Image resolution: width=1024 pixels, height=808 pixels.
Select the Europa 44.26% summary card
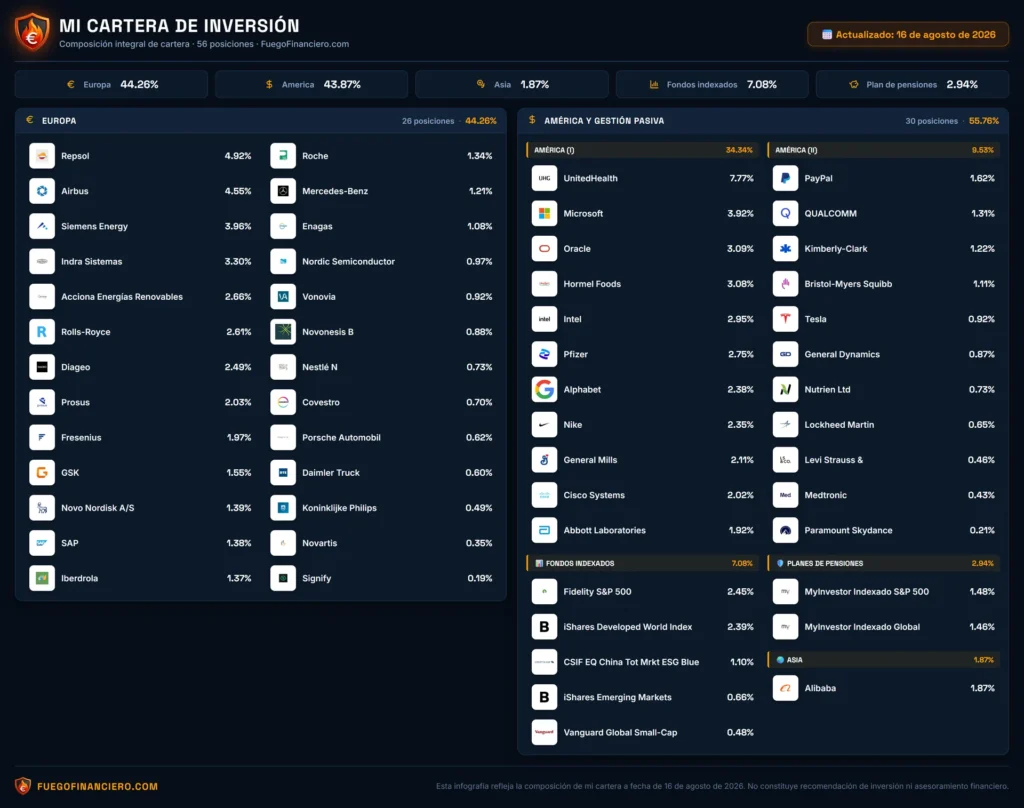click(111, 84)
